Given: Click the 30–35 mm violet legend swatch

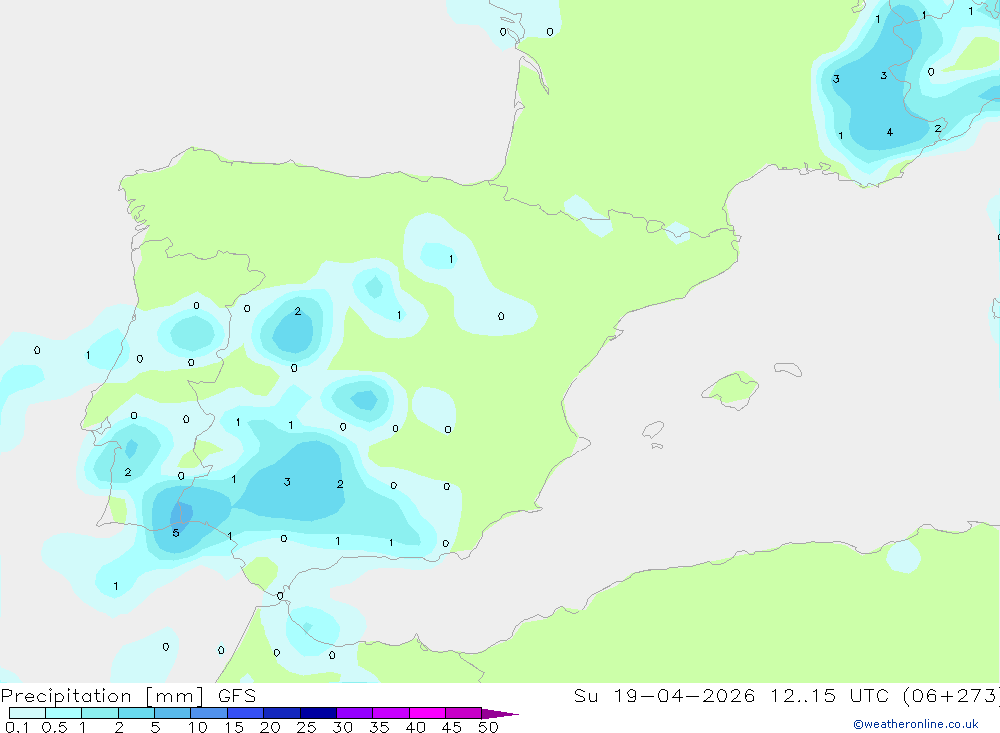Looking at the screenshot, I should (x=355, y=713).
